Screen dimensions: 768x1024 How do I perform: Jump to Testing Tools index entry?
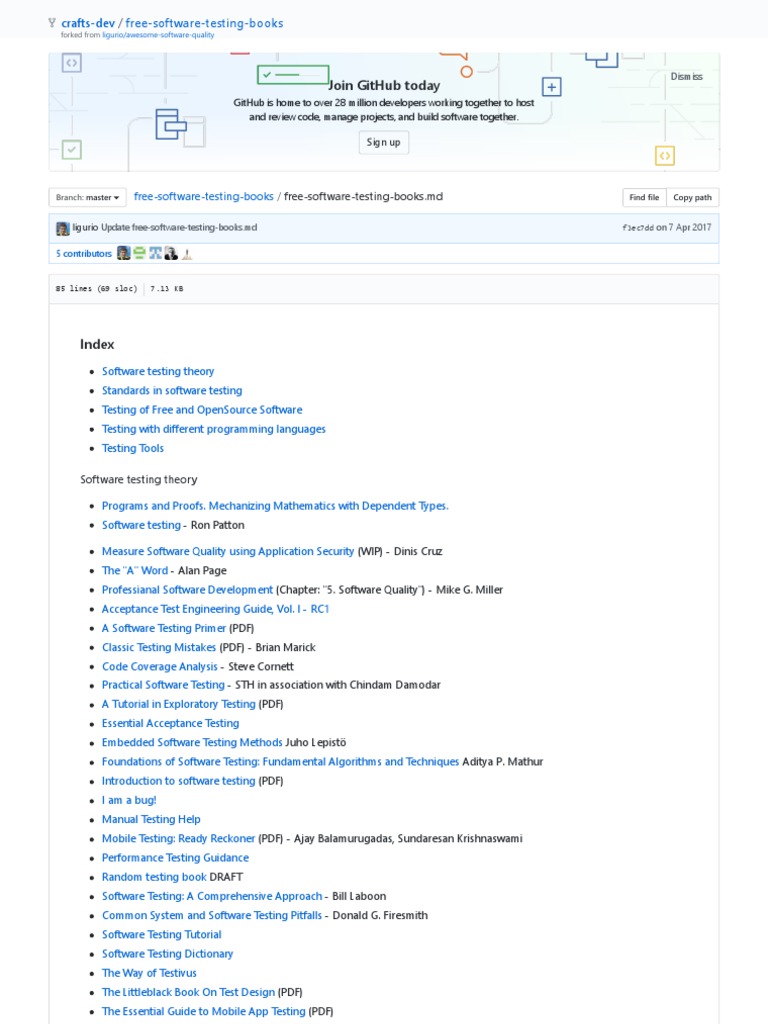(x=133, y=448)
